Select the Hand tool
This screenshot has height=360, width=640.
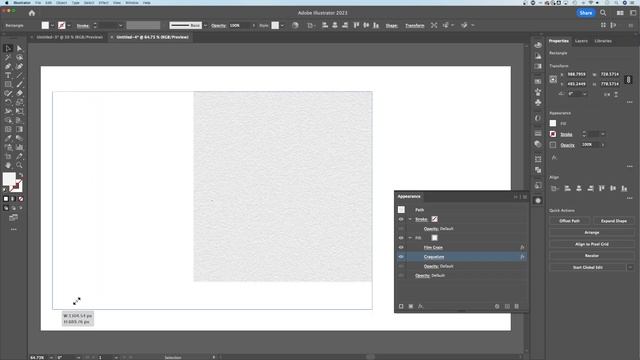point(8,165)
